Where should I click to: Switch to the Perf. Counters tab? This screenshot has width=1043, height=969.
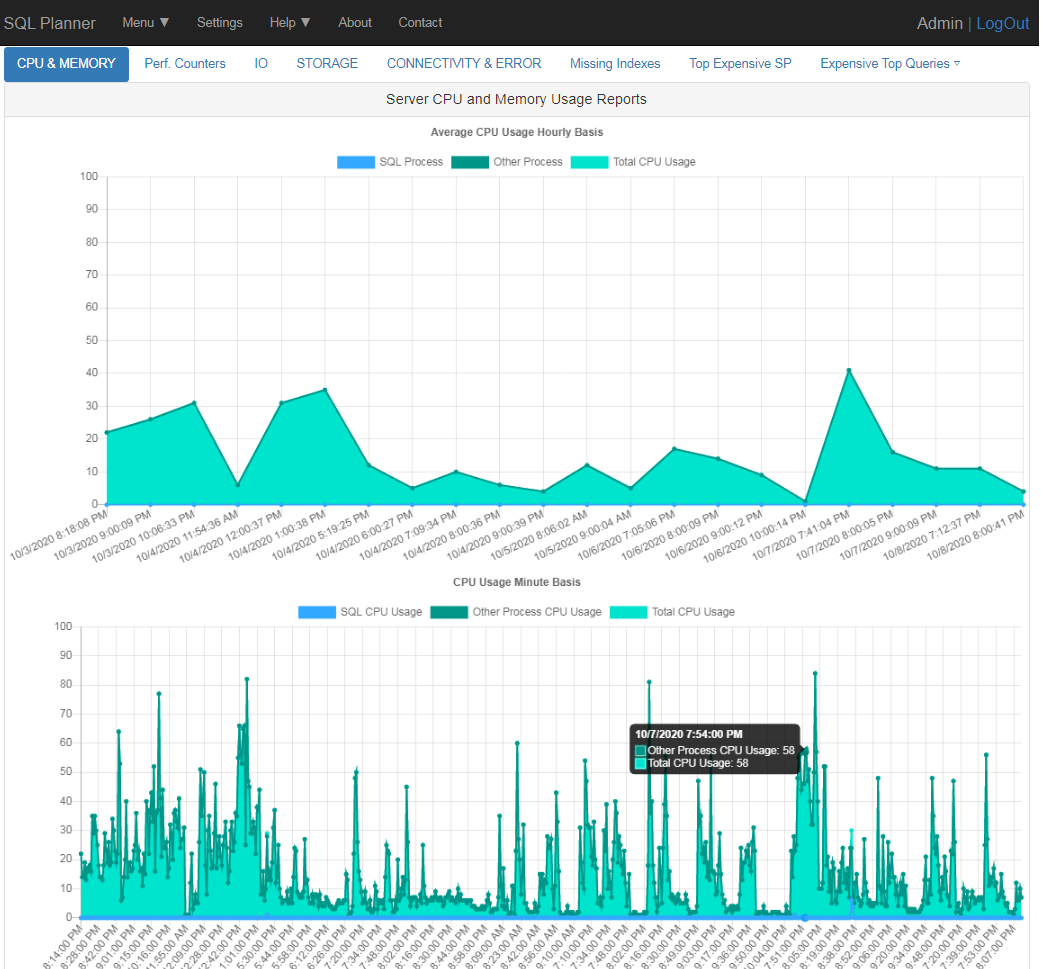pyautogui.click(x=184, y=63)
